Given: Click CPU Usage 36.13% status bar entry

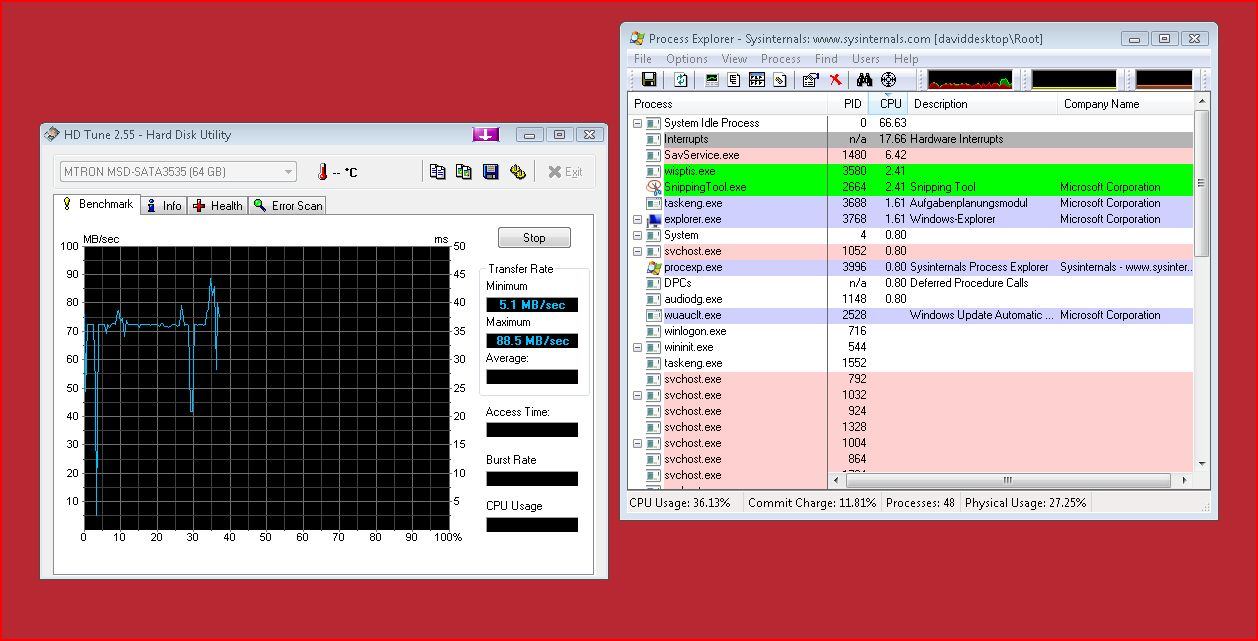Looking at the screenshot, I should [x=680, y=503].
